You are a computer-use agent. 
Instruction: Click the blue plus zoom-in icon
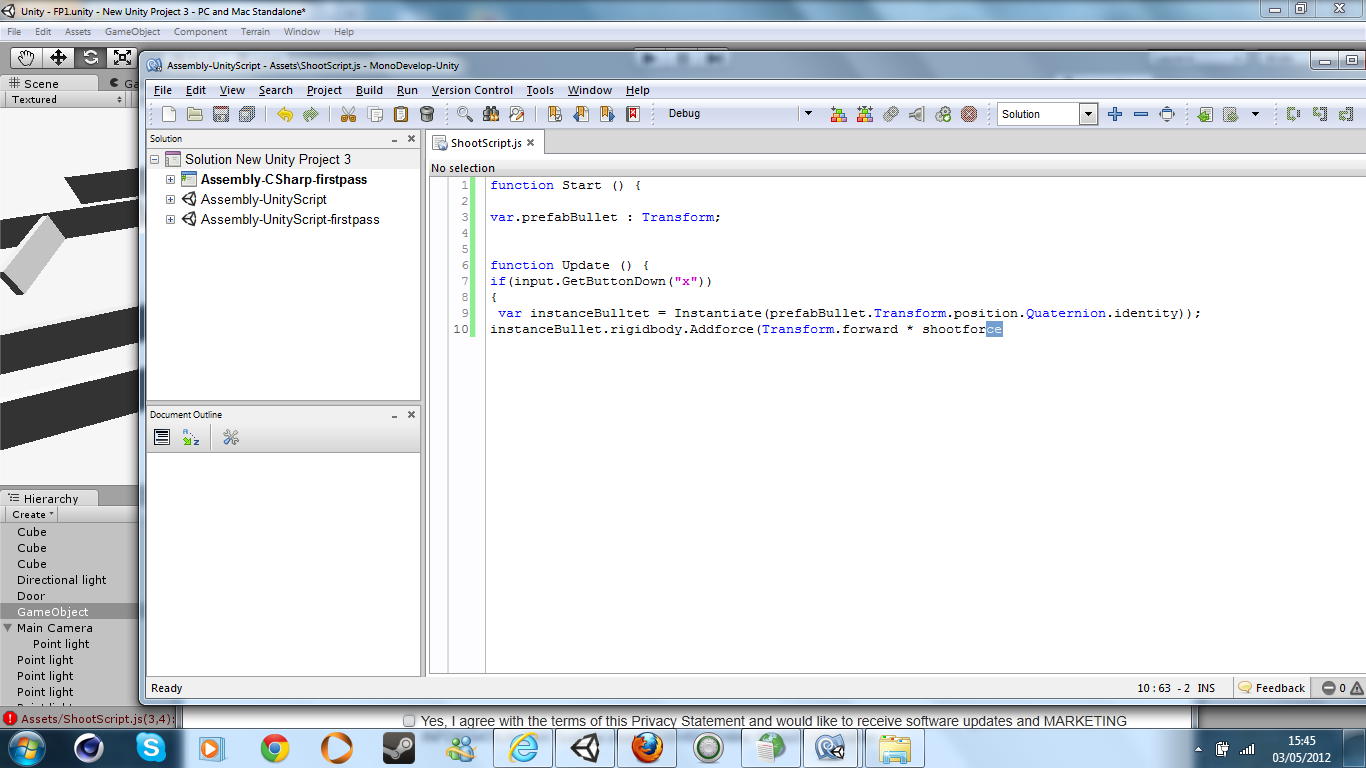coord(1115,114)
